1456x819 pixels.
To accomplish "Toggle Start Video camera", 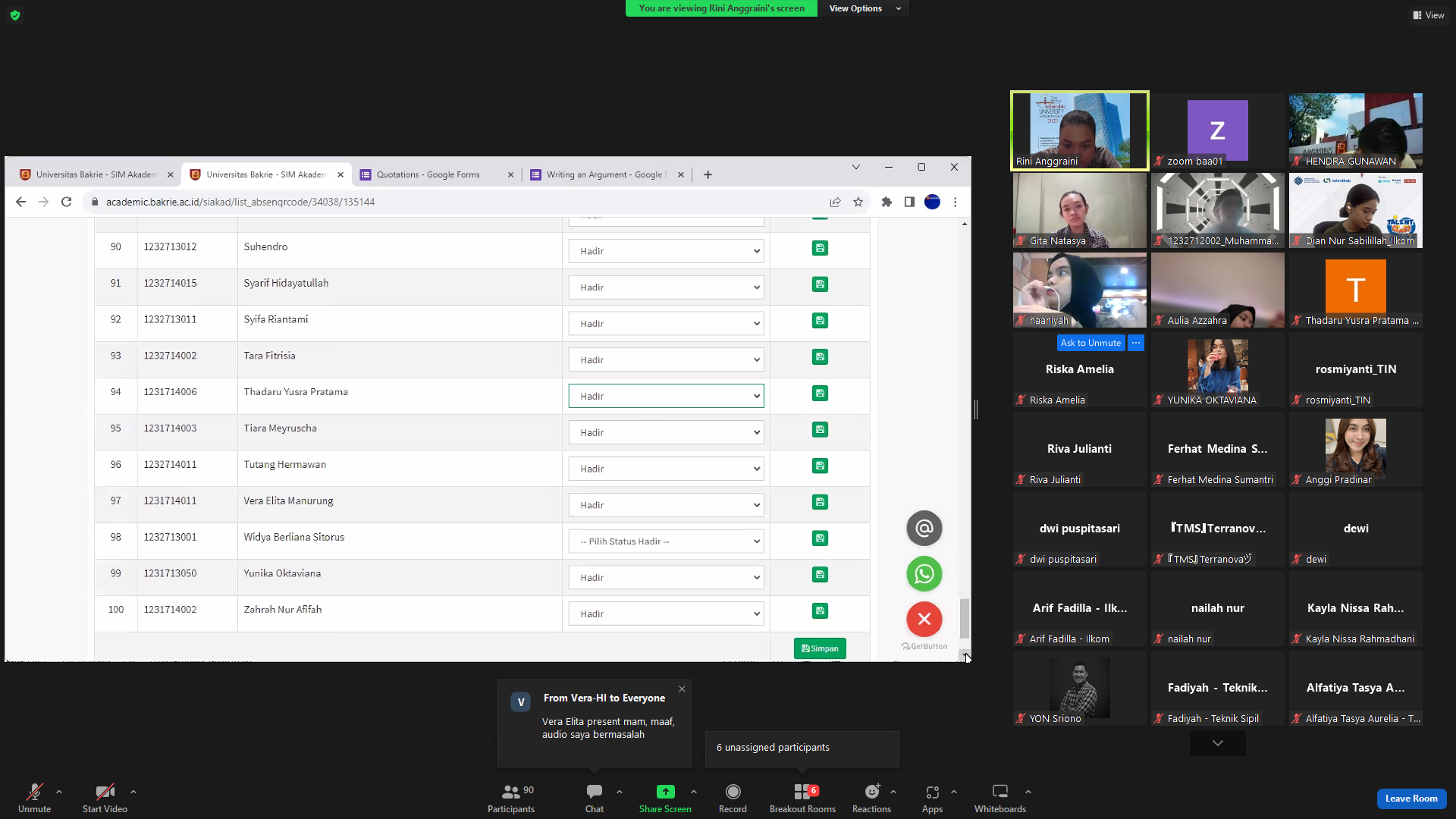I will coord(105,799).
